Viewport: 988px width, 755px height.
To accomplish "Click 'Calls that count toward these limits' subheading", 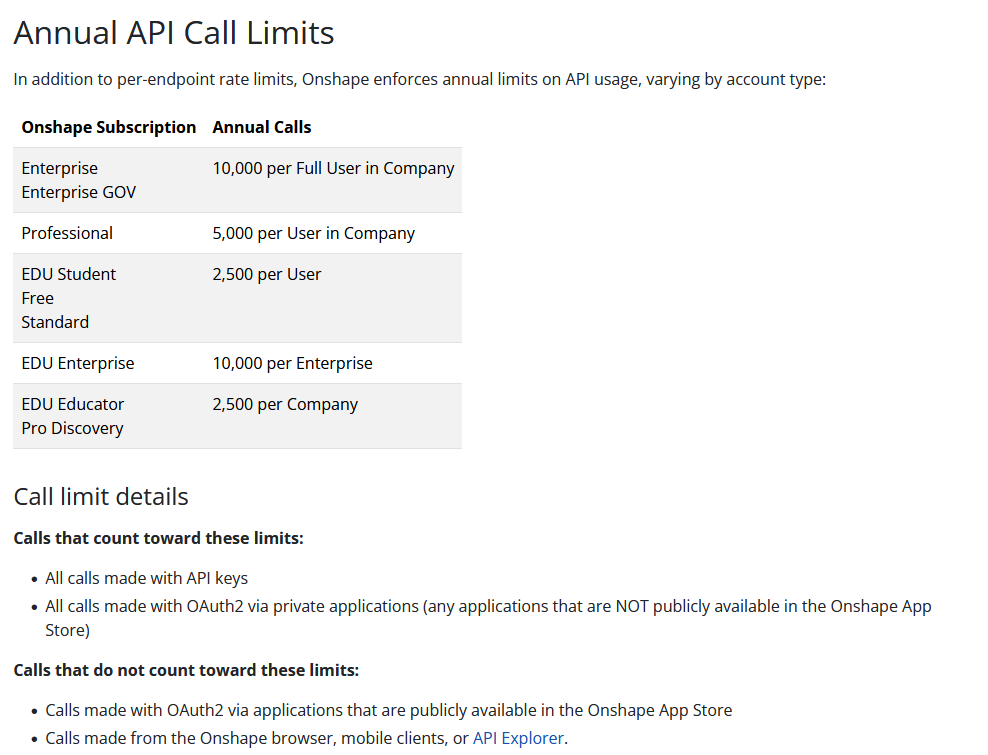I will [159, 538].
